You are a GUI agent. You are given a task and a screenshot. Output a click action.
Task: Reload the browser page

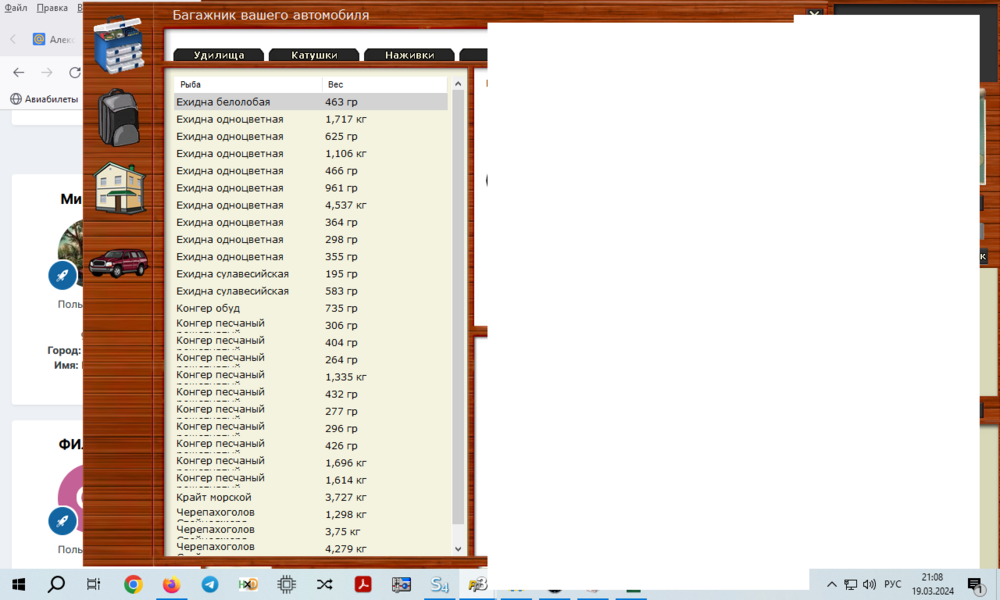click(x=75, y=73)
